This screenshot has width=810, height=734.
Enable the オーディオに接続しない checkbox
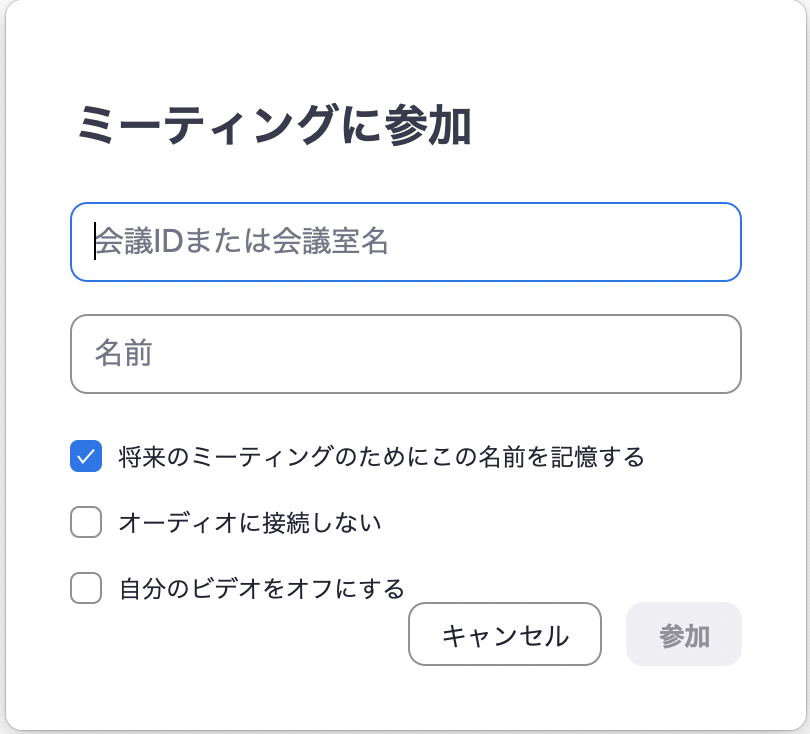click(86, 522)
